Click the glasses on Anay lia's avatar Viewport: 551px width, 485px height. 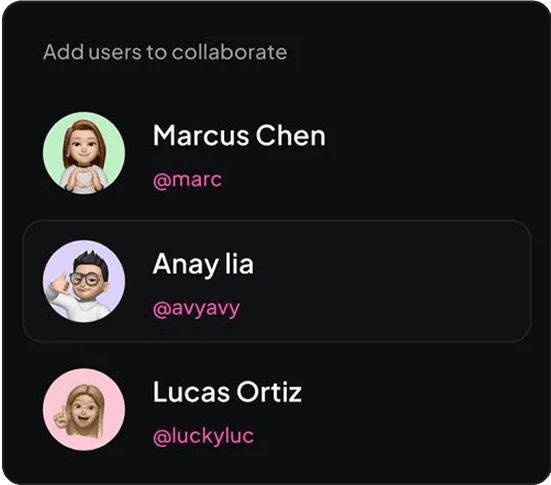pos(85,279)
